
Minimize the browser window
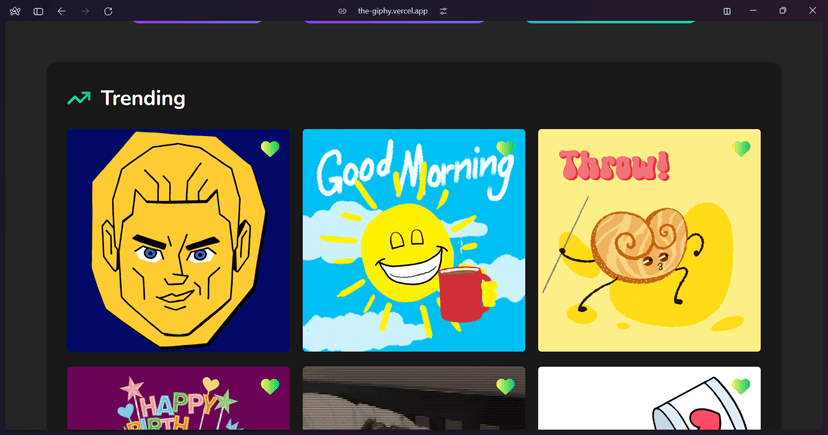(754, 11)
